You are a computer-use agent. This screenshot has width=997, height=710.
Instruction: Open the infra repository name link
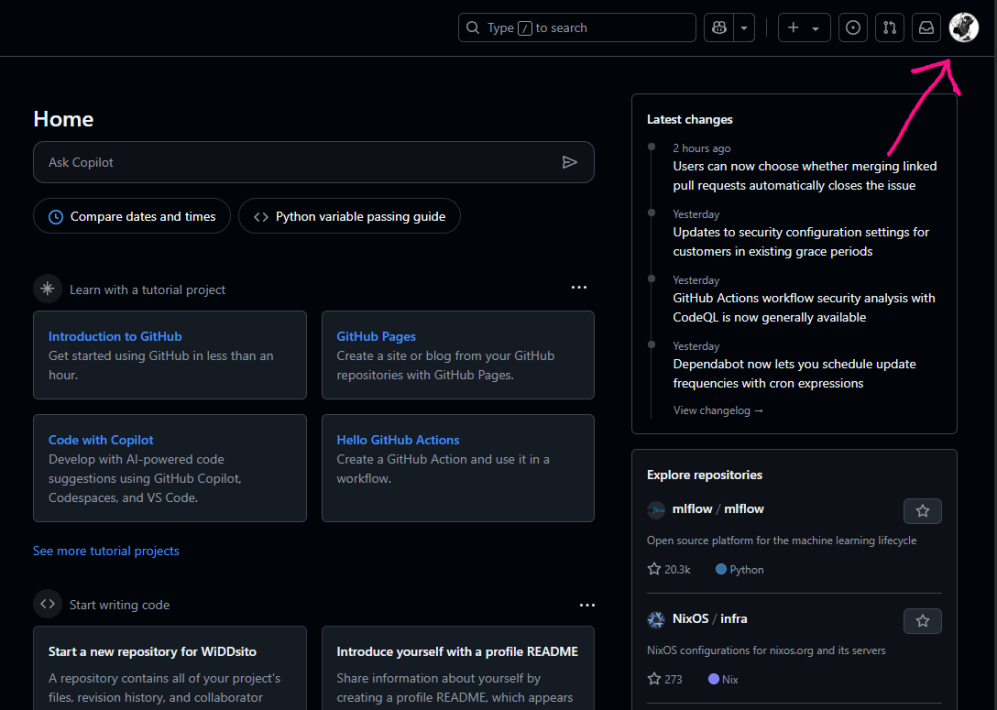pyautogui.click(x=734, y=619)
